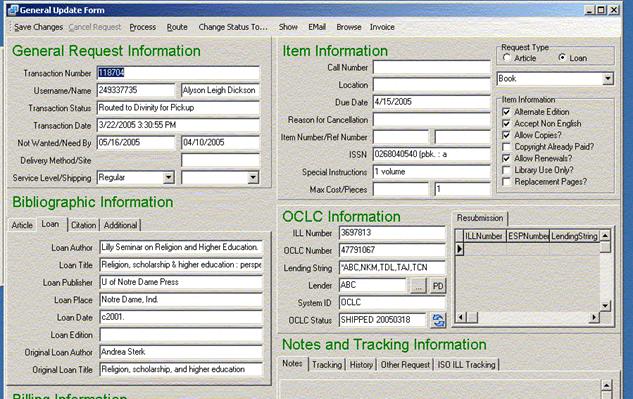Click the ISSN input field
Screen dimensions: 633x399
pyautogui.click(x=432, y=154)
